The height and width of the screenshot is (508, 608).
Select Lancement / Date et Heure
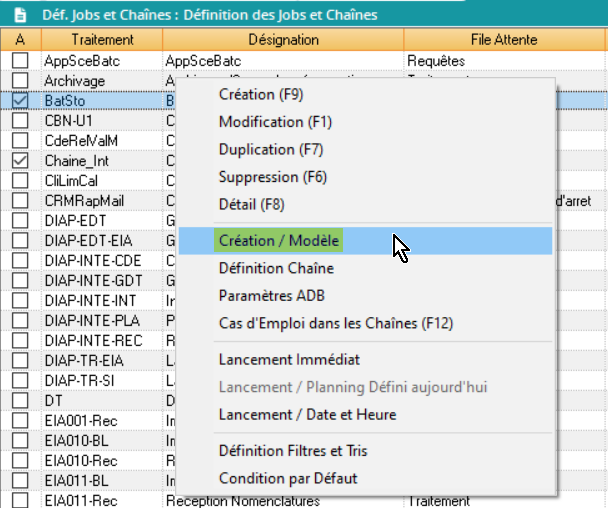(307, 414)
